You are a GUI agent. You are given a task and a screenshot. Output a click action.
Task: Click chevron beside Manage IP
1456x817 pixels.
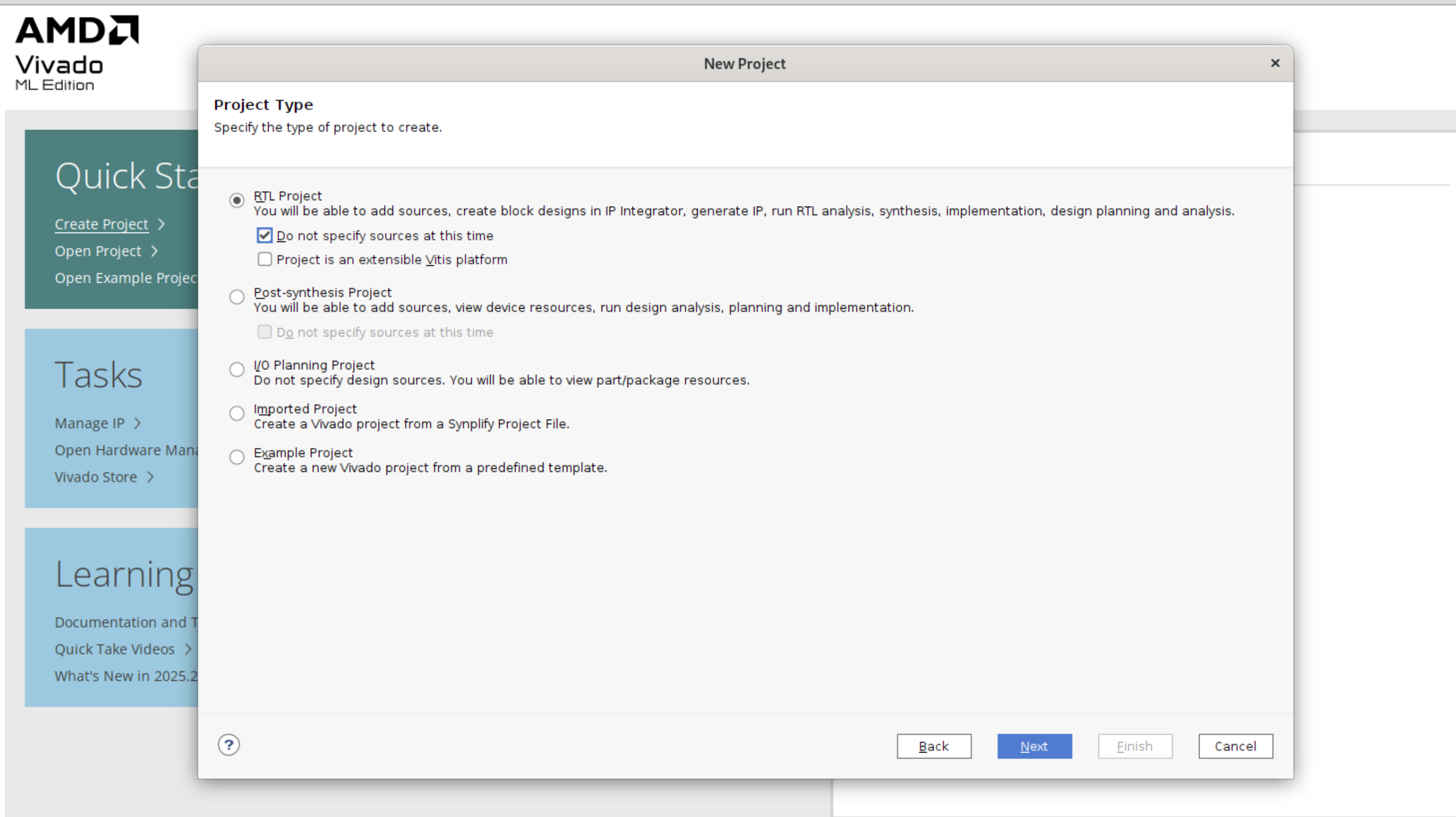[x=137, y=423]
